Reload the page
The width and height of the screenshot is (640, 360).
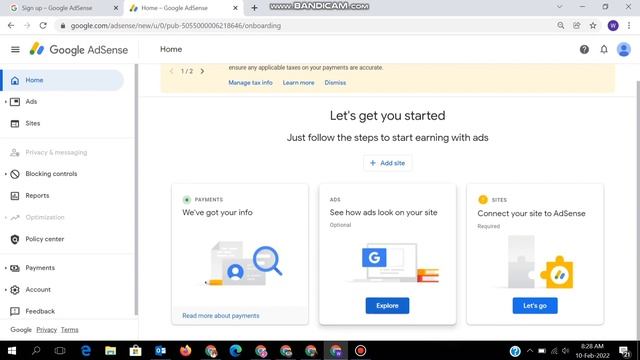tap(43, 25)
